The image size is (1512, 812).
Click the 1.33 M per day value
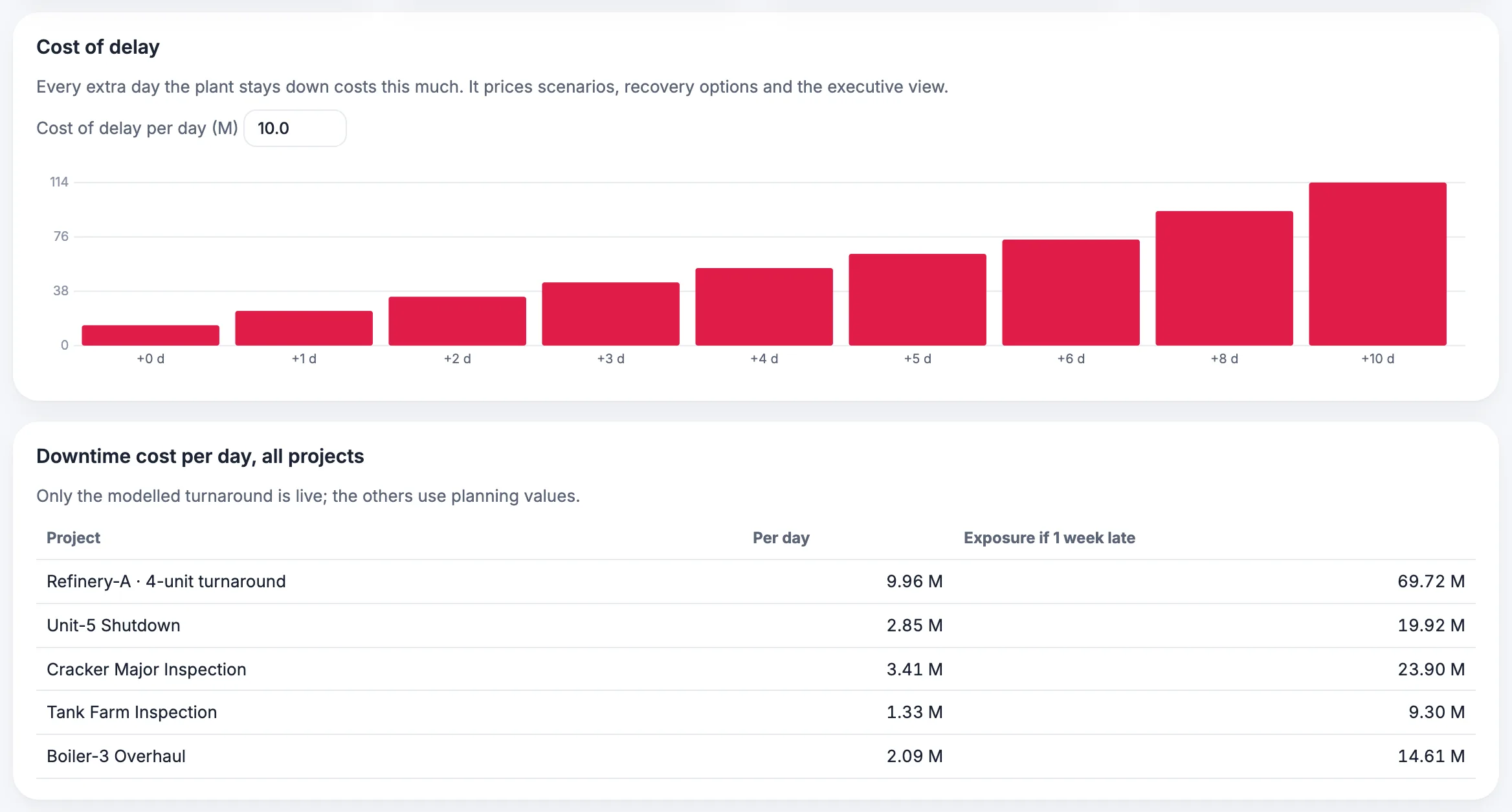point(915,712)
